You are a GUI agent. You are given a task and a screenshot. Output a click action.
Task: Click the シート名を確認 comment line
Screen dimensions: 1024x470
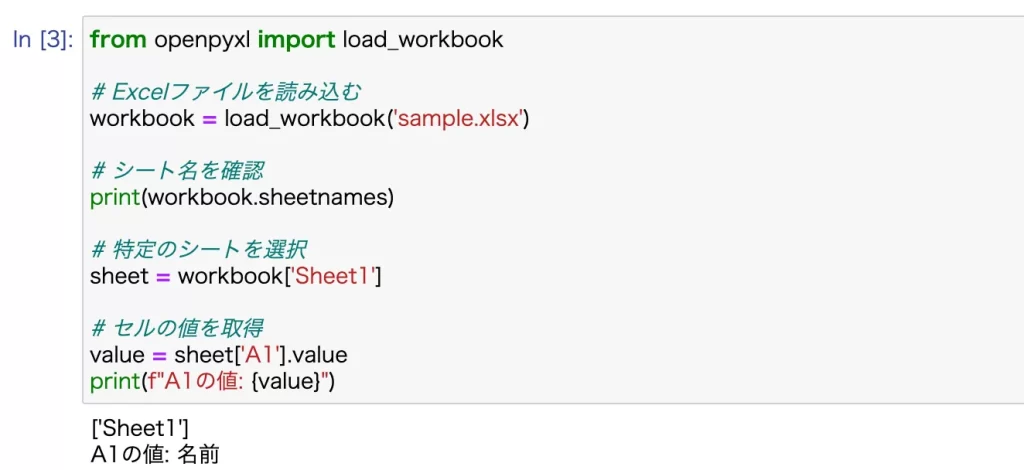178,171
